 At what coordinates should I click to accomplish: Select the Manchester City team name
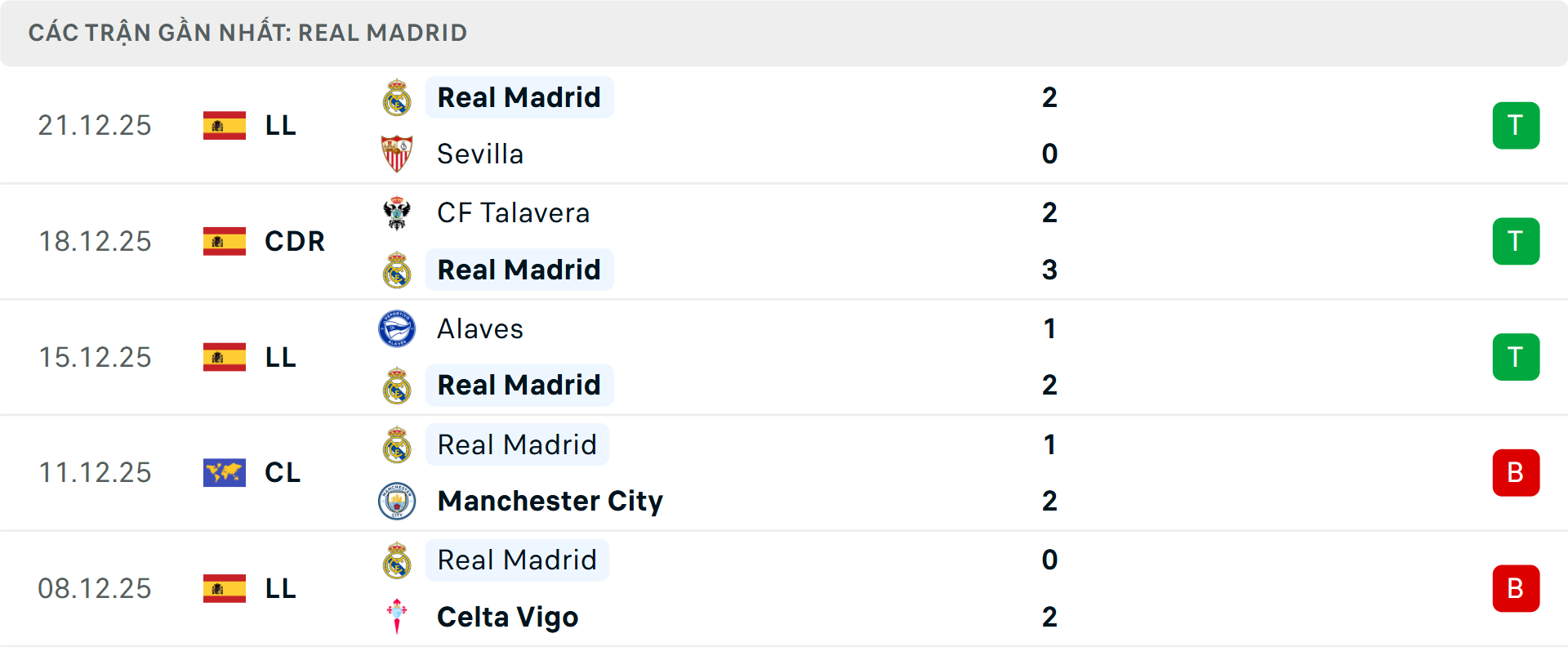tap(550, 501)
